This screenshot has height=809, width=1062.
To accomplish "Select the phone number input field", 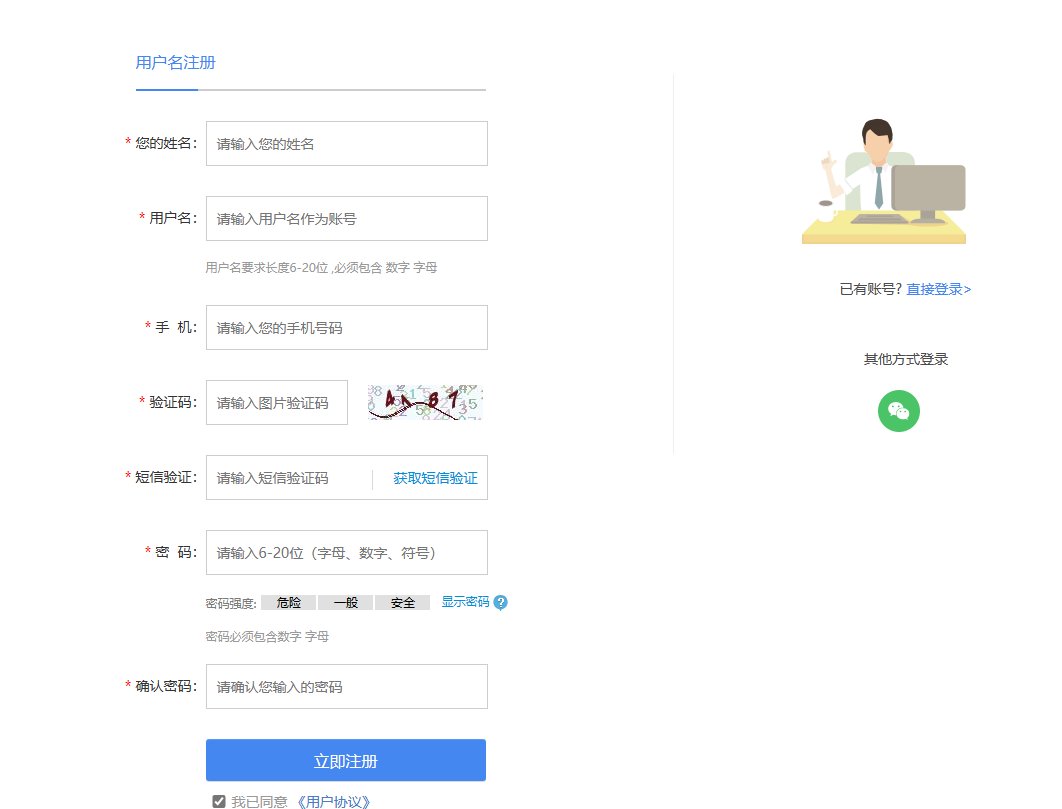I will pyautogui.click(x=346, y=327).
